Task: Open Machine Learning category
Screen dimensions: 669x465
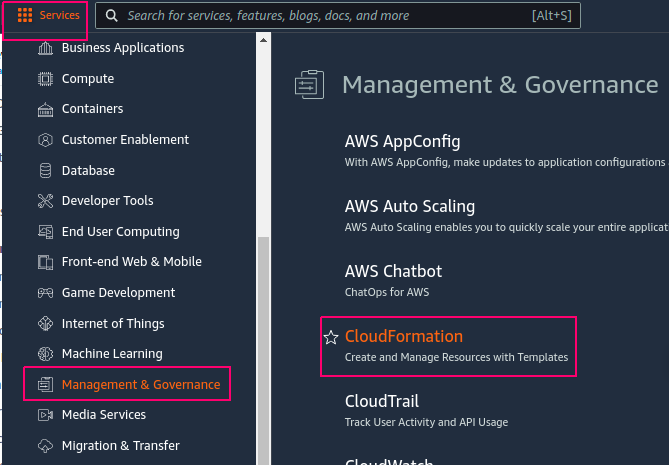Action: [x=112, y=354]
